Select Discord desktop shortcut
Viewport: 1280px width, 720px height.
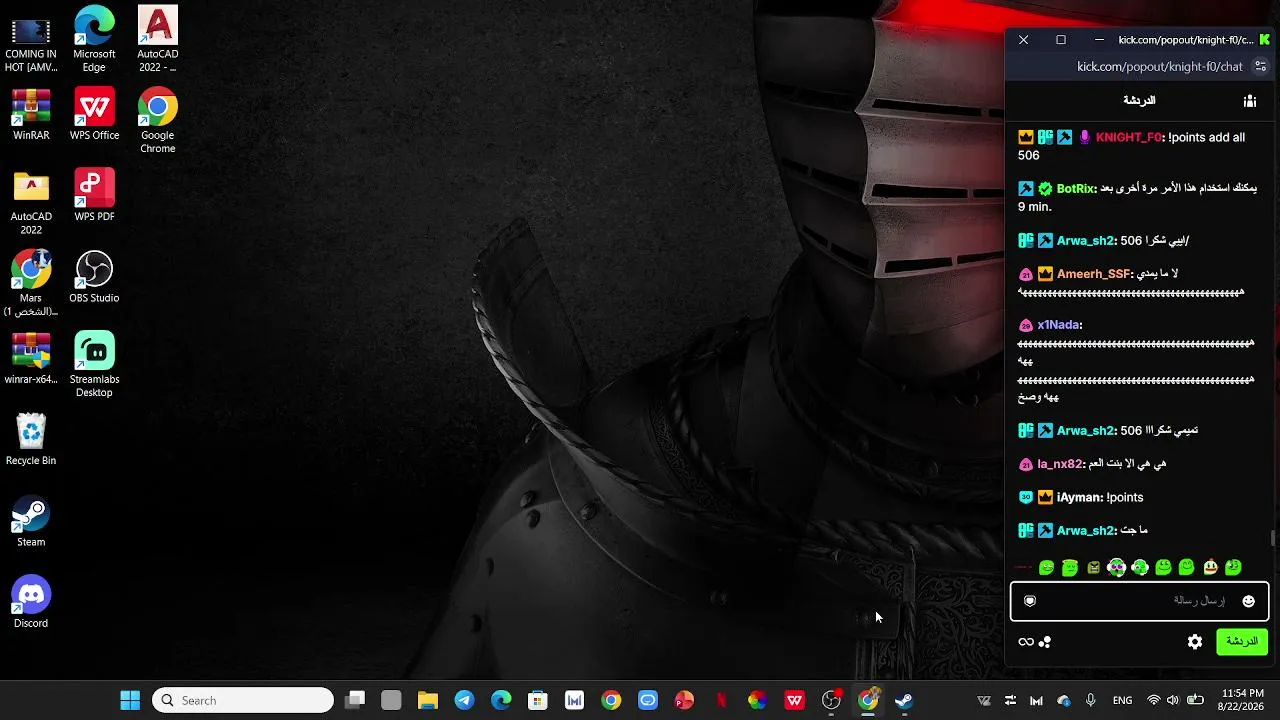[31, 603]
